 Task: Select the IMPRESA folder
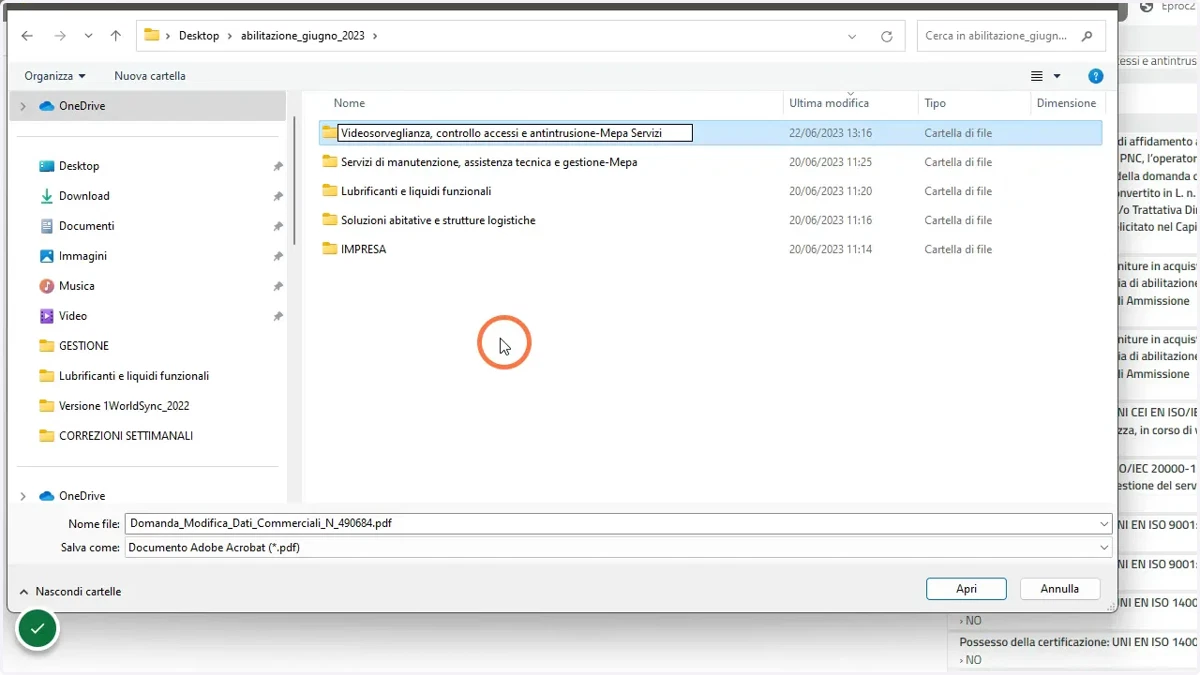pos(363,249)
